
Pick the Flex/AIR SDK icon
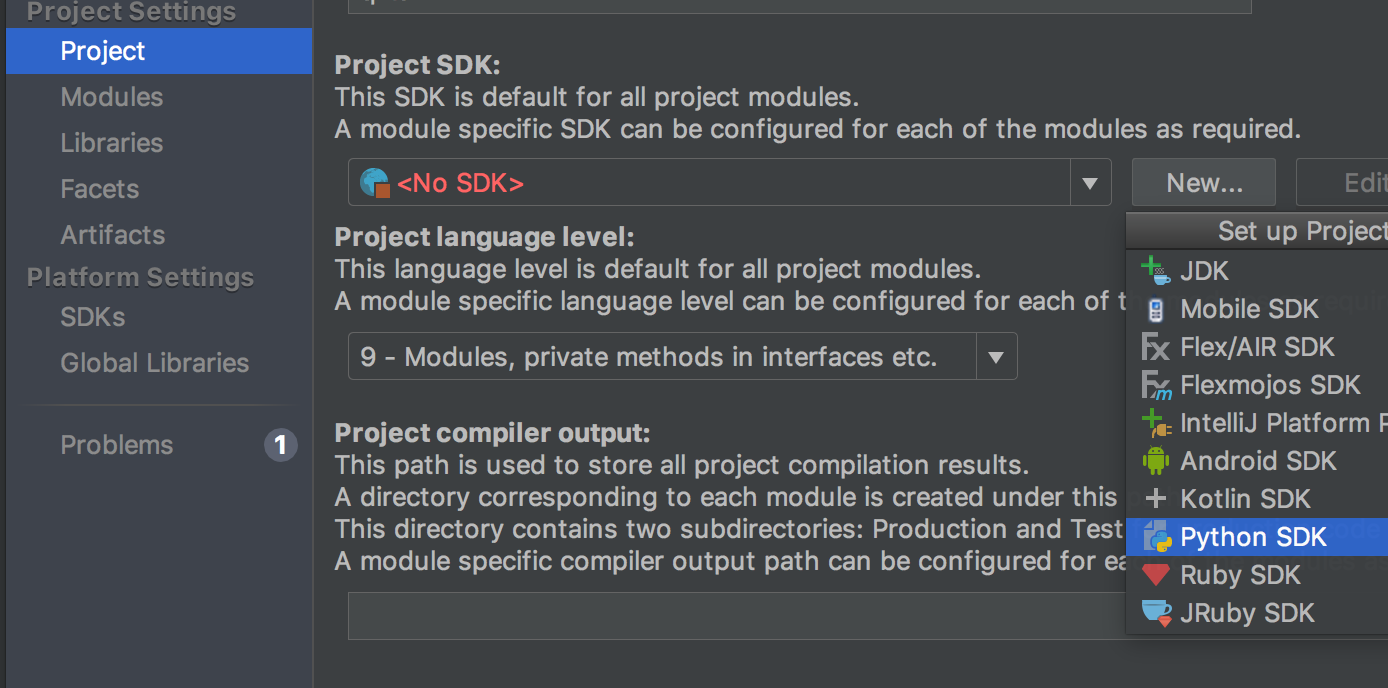click(1156, 347)
